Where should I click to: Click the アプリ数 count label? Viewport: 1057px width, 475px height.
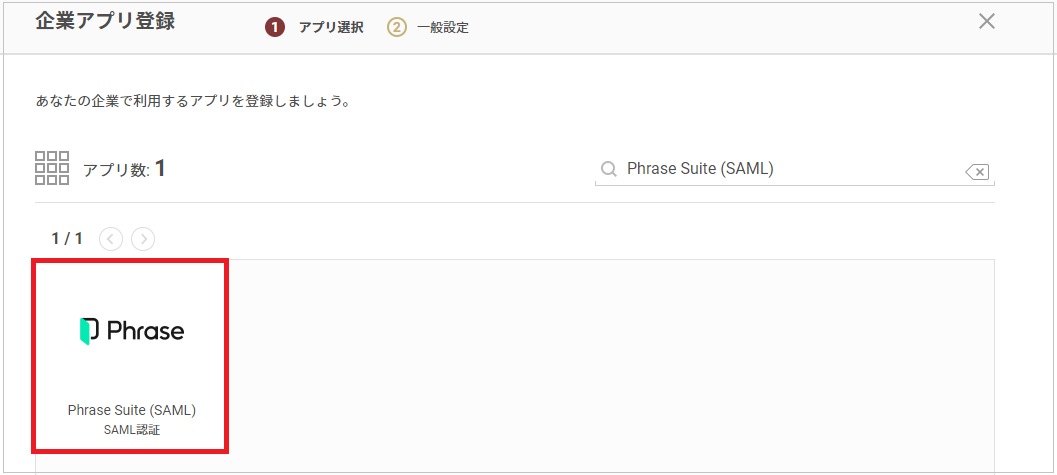click(x=116, y=170)
